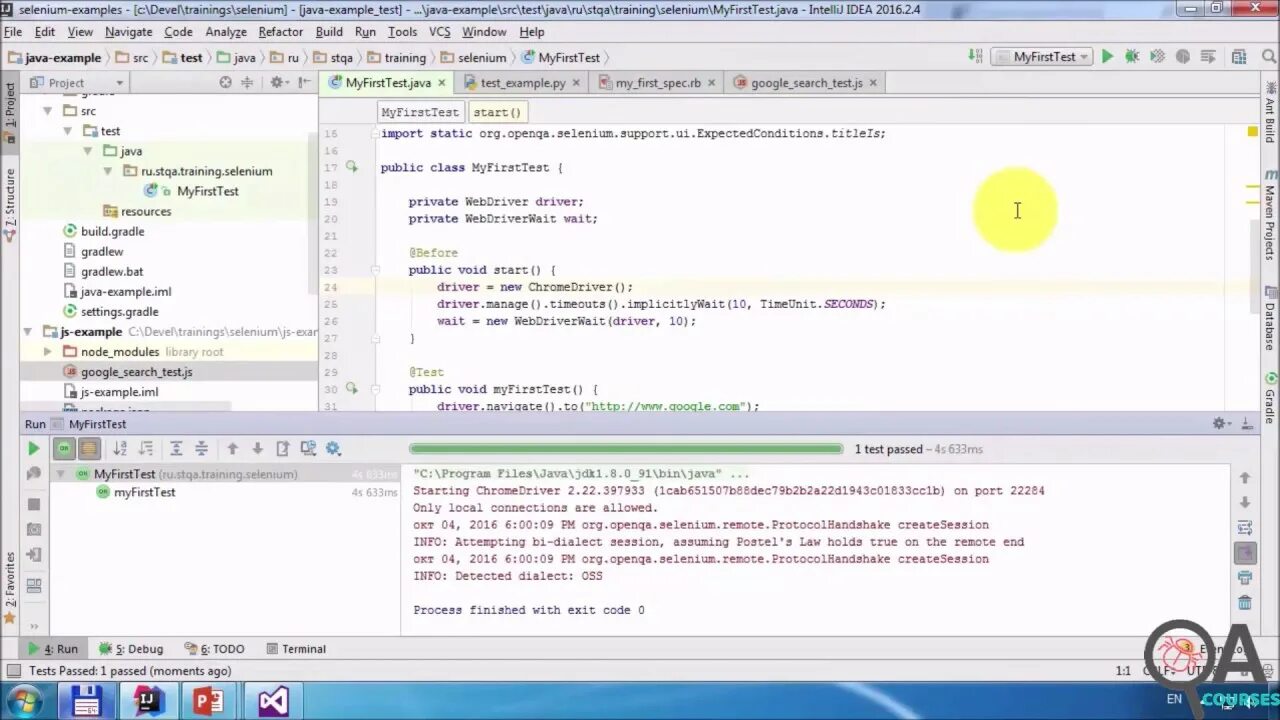Screen dimensions: 1280x720
Task: Switch to test_example.py tab
Action: pos(522,83)
